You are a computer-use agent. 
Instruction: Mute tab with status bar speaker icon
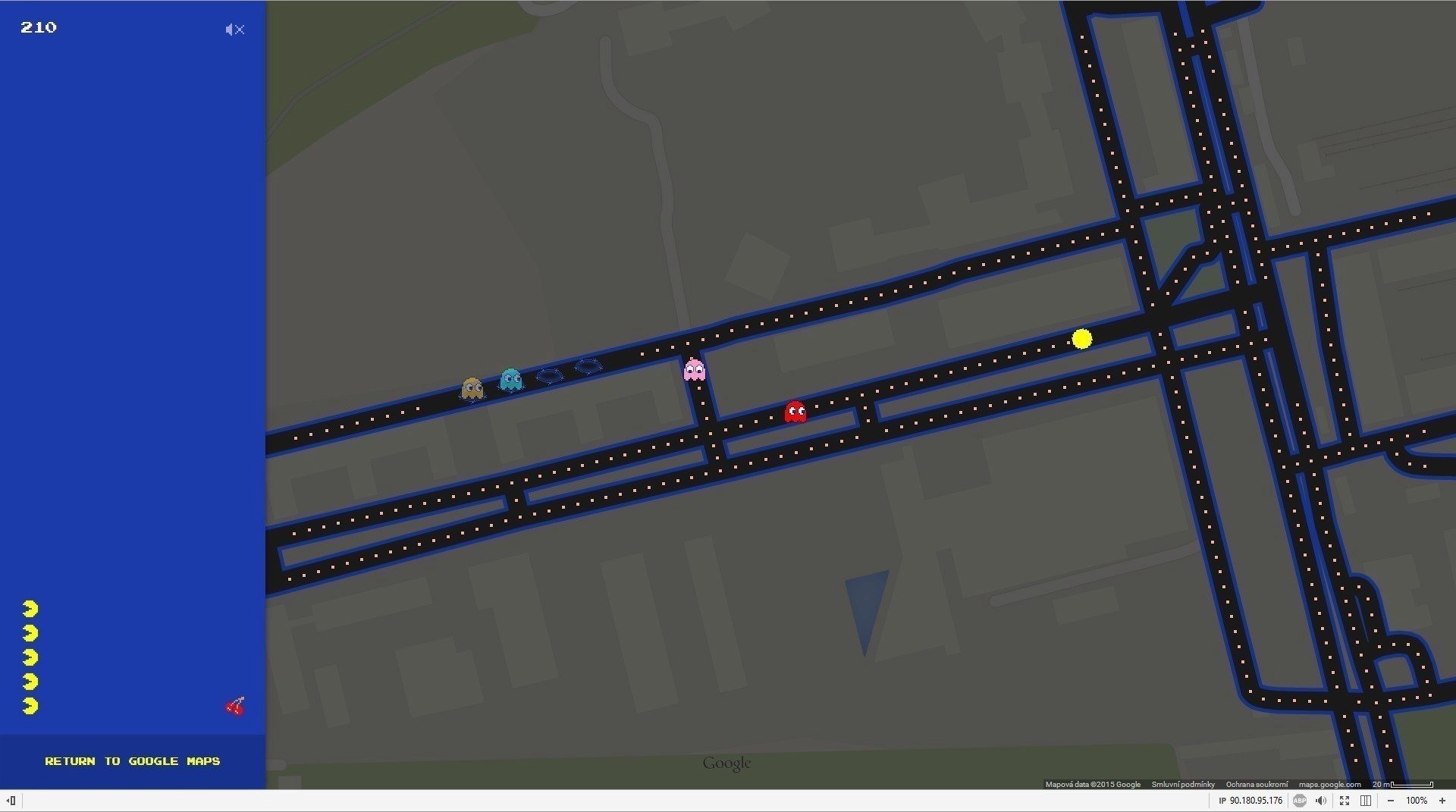coord(1321,801)
